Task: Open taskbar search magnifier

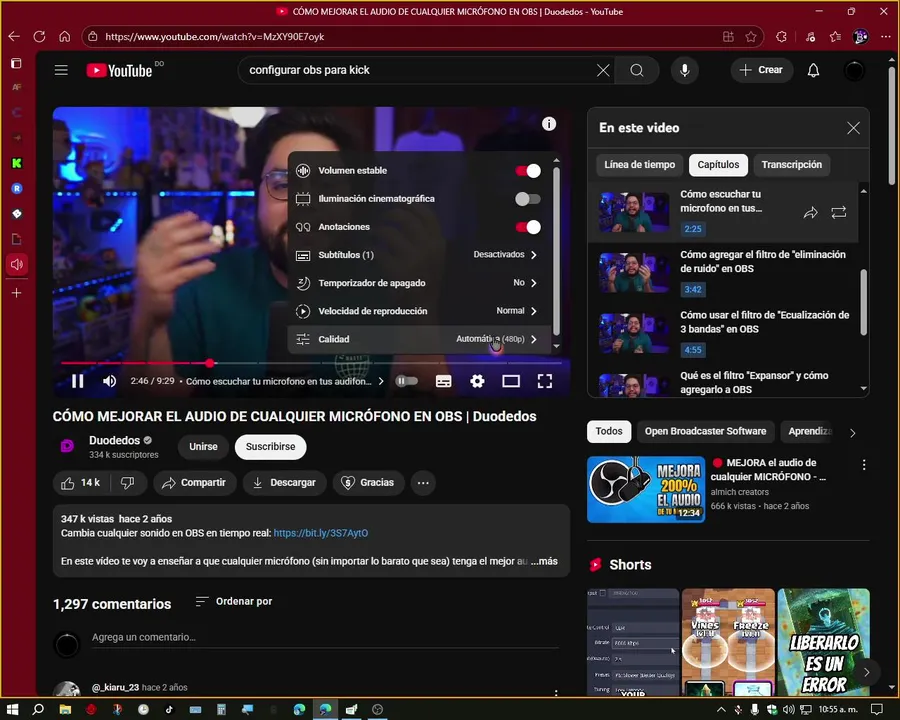Action: click(x=38, y=710)
